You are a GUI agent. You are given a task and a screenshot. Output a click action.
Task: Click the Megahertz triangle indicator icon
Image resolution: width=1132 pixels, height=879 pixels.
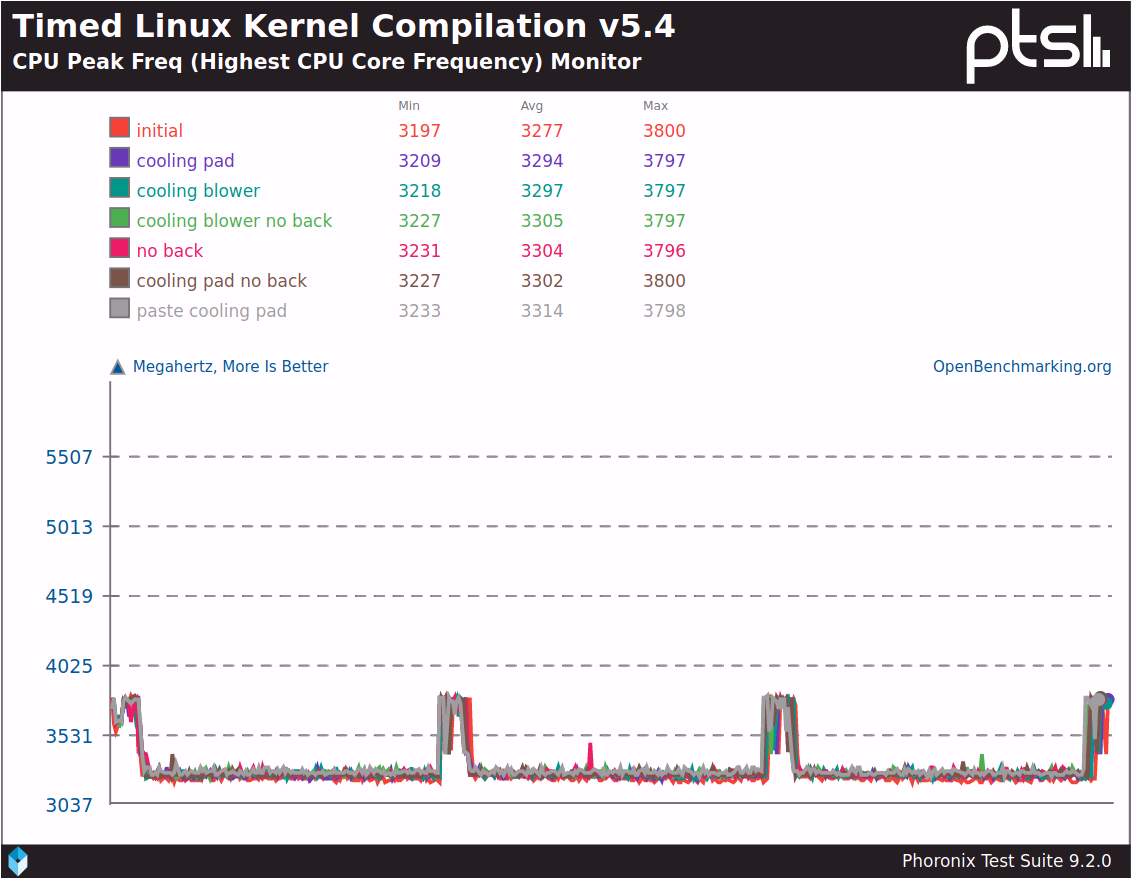pyautogui.click(x=118, y=367)
